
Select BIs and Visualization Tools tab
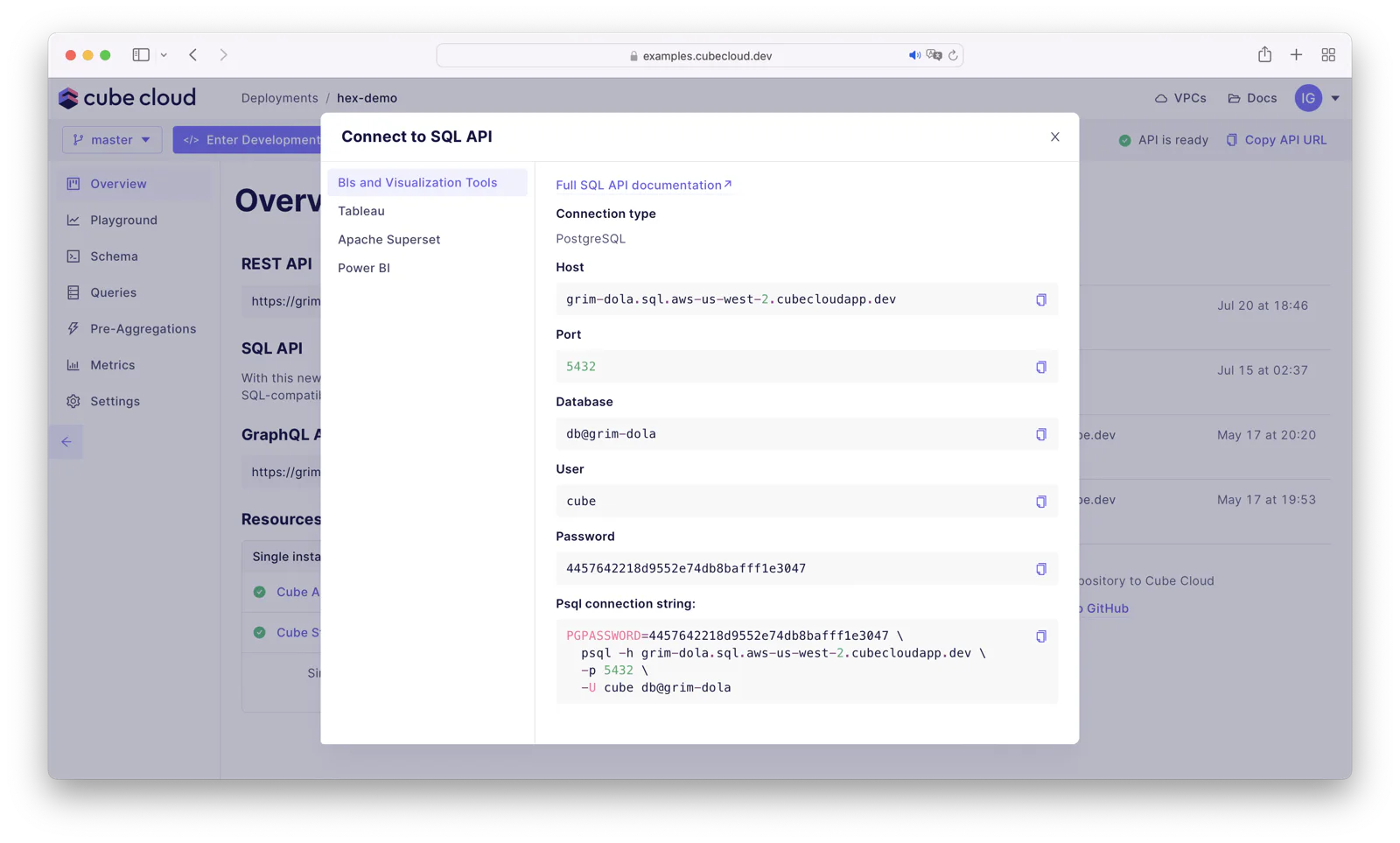(427, 182)
